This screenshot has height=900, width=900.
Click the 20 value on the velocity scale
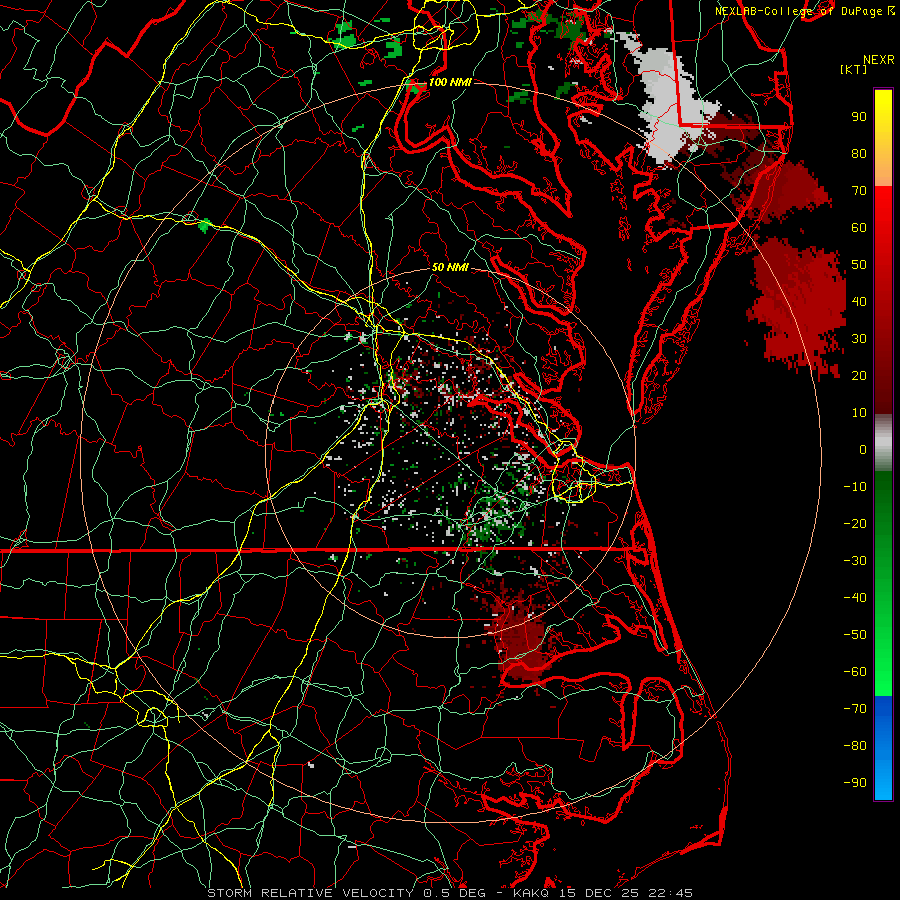click(x=859, y=375)
